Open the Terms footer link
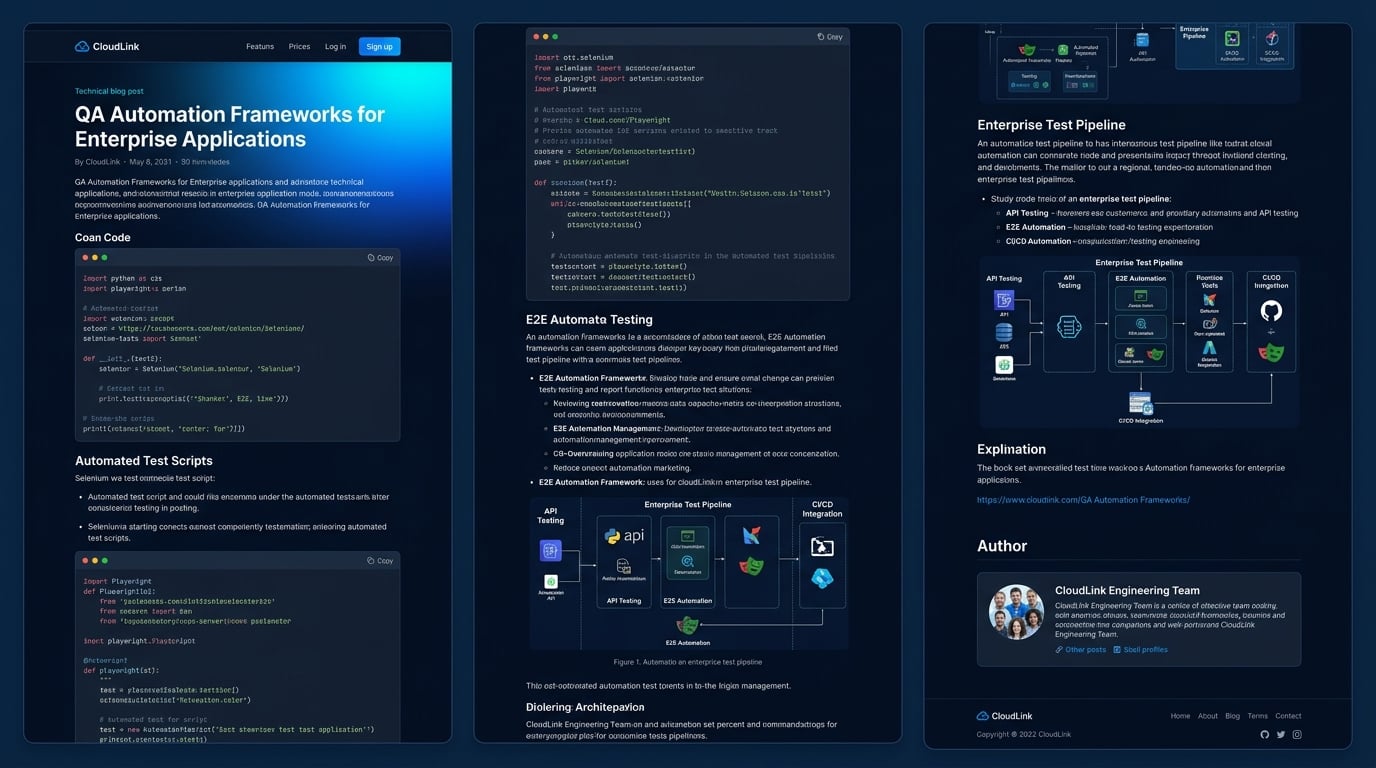This screenshot has width=1376, height=768. 1257,716
